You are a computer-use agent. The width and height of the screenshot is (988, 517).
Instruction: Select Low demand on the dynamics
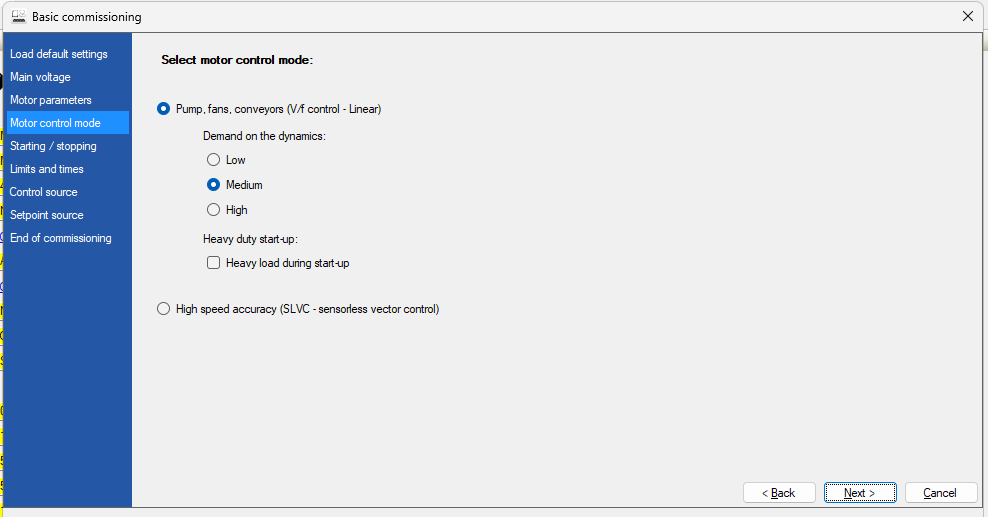click(x=214, y=160)
